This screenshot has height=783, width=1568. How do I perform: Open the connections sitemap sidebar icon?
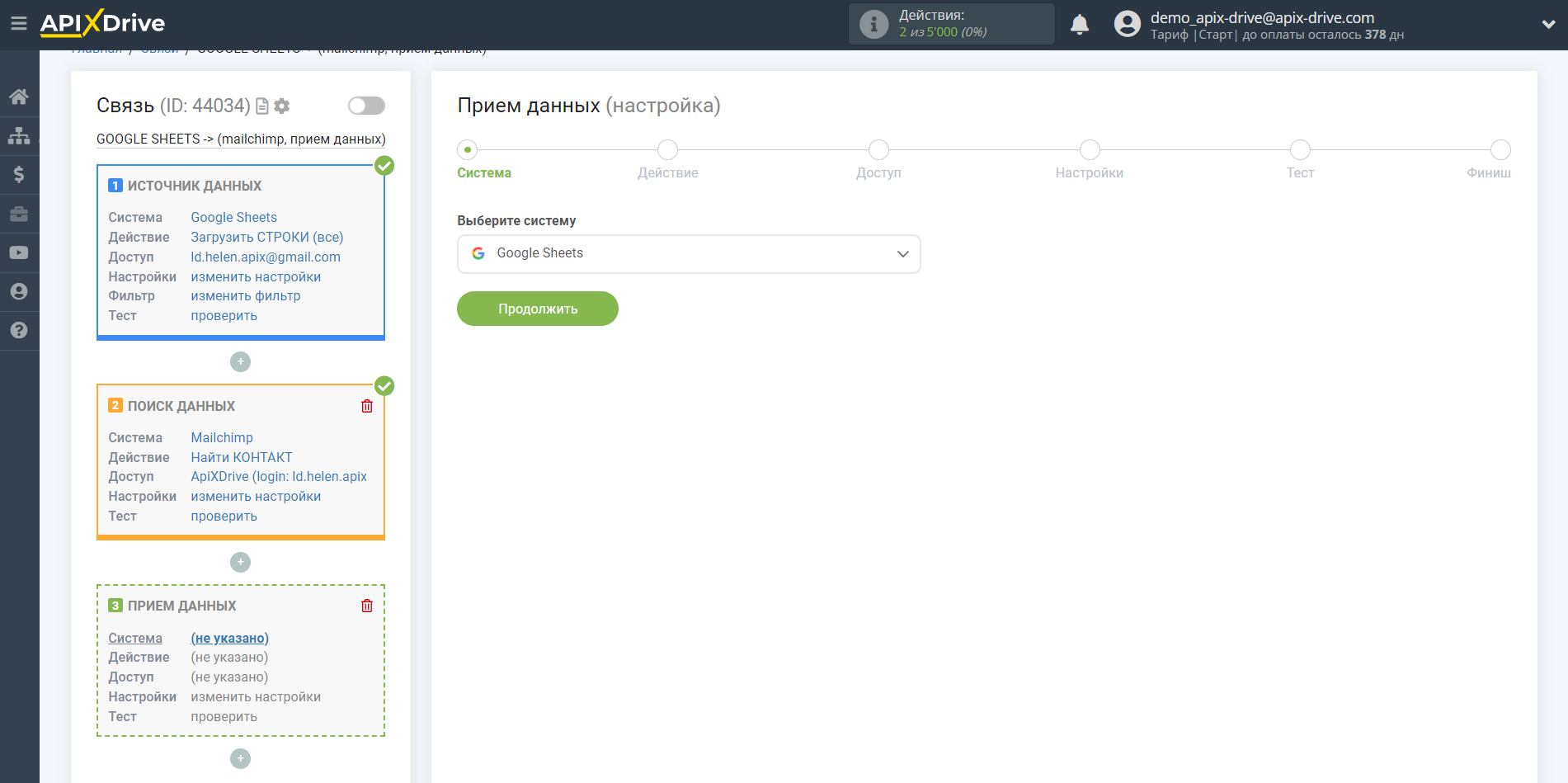[x=19, y=135]
